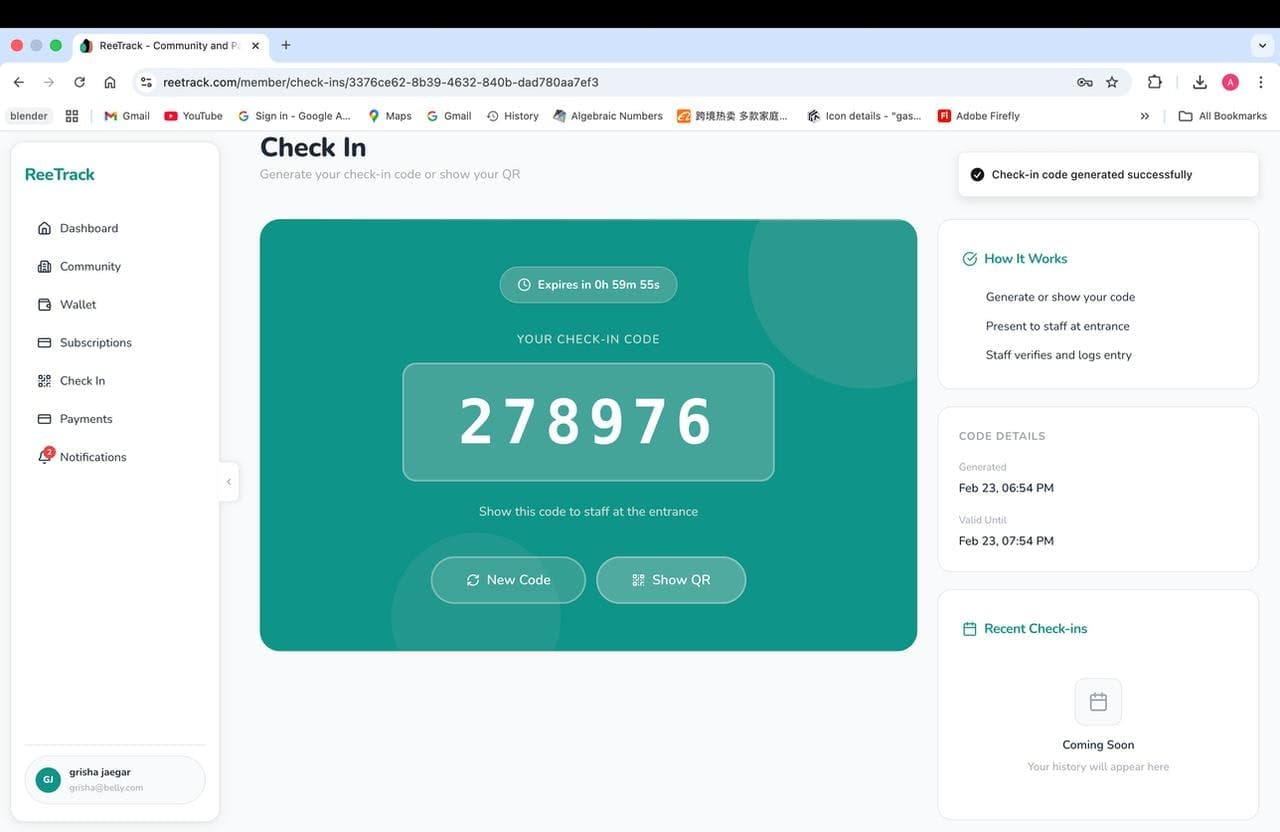Open password manager key icon in address bar
1280x832 pixels.
tap(1085, 82)
